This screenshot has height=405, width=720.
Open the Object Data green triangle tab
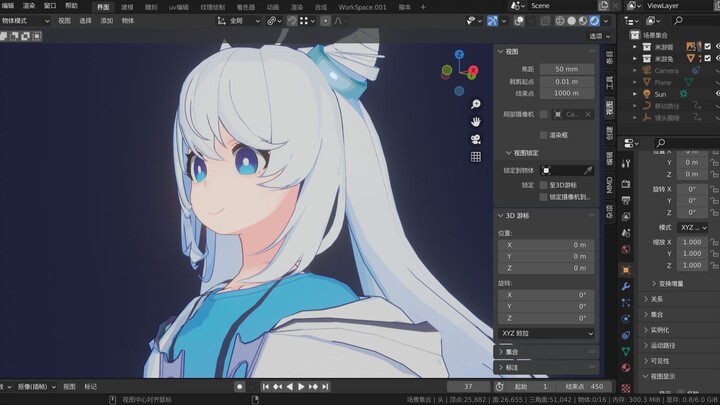click(x=625, y=351)
